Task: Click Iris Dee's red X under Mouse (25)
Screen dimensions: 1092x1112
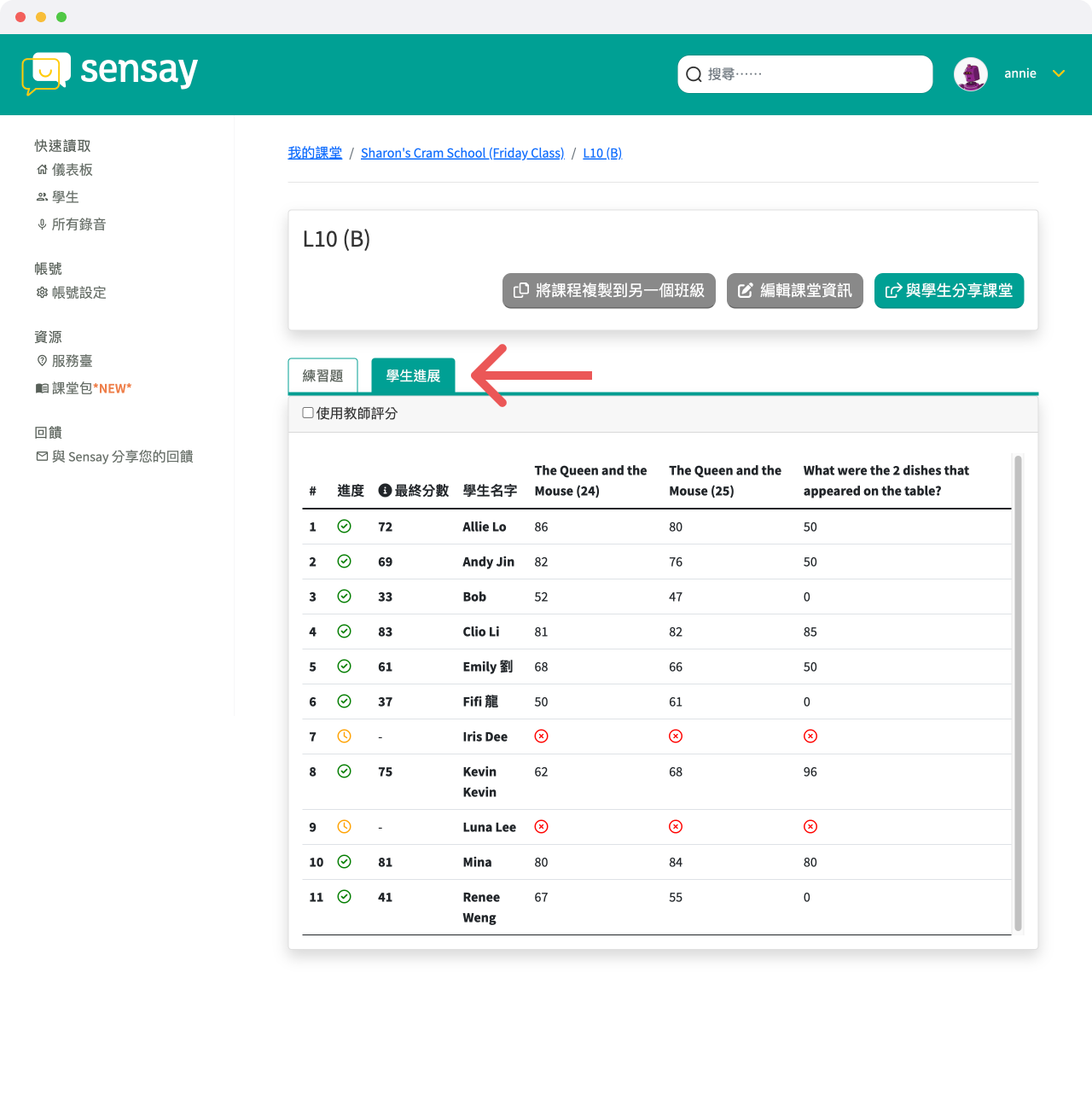Action: (676, 736)
